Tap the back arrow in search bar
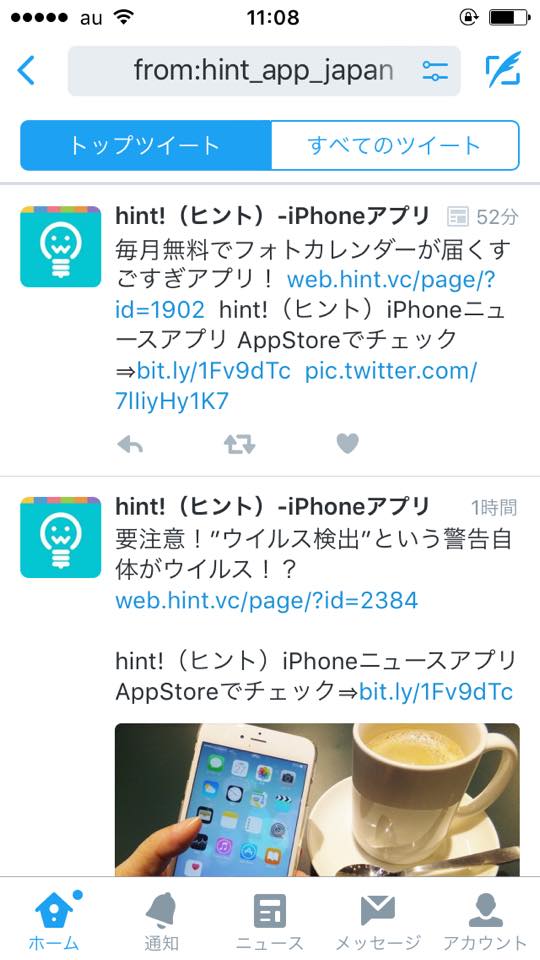 click(x=26, y=70)
